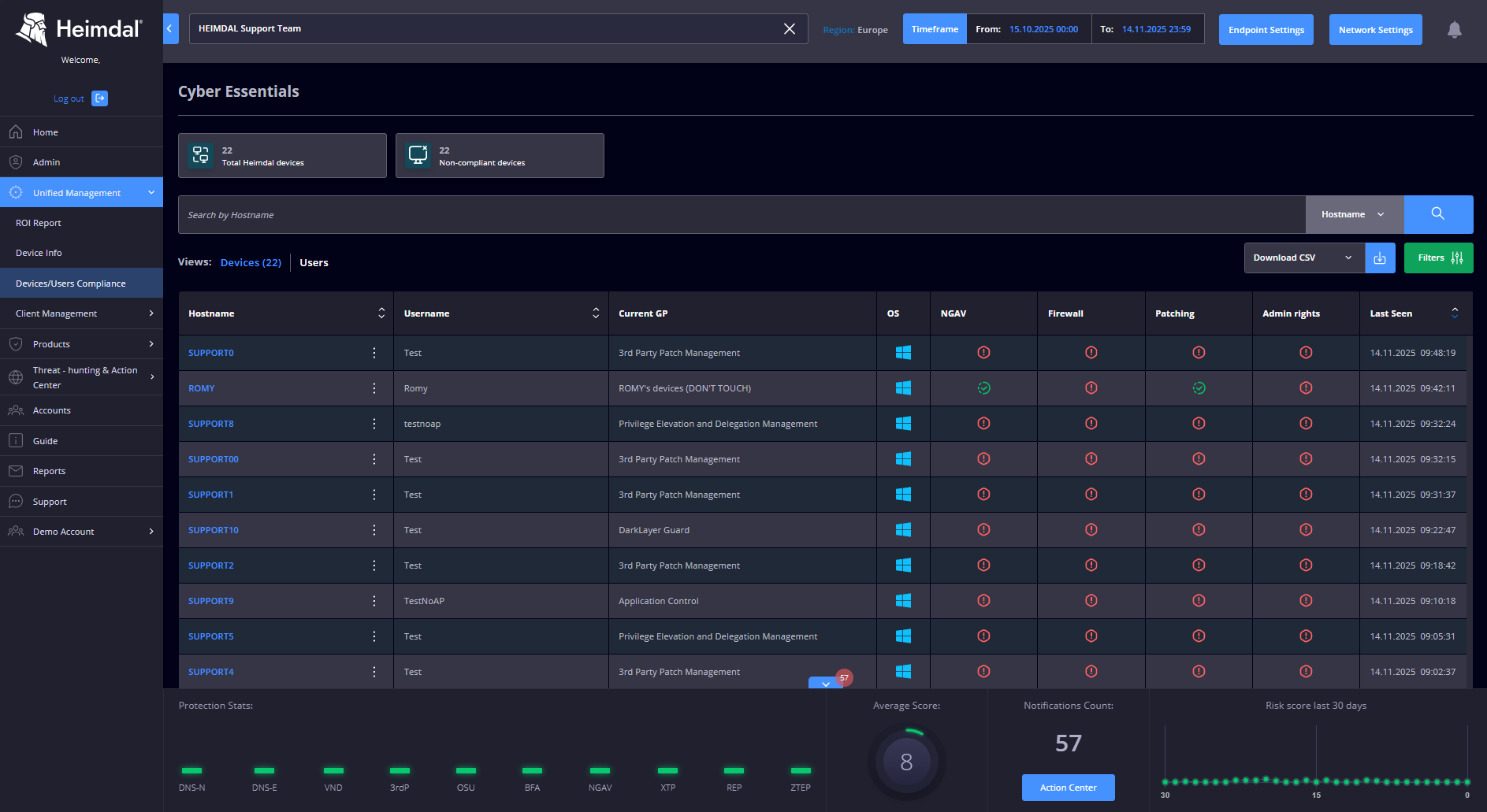Click the Admin rights warning icon for SUPPORT8
The width and height of the screenshot is (1487, 812).
click(1306, 424)
